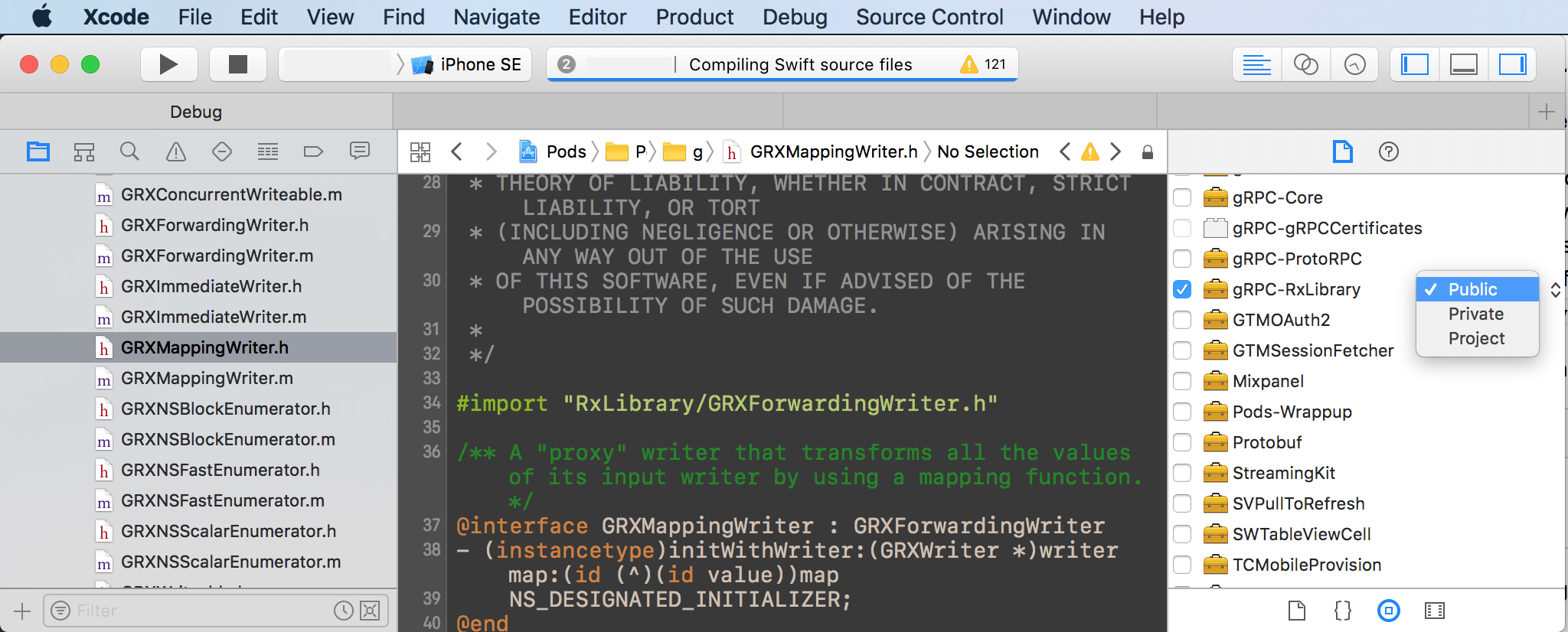Show only source-controlled files filter

click(x=370, y=611)
